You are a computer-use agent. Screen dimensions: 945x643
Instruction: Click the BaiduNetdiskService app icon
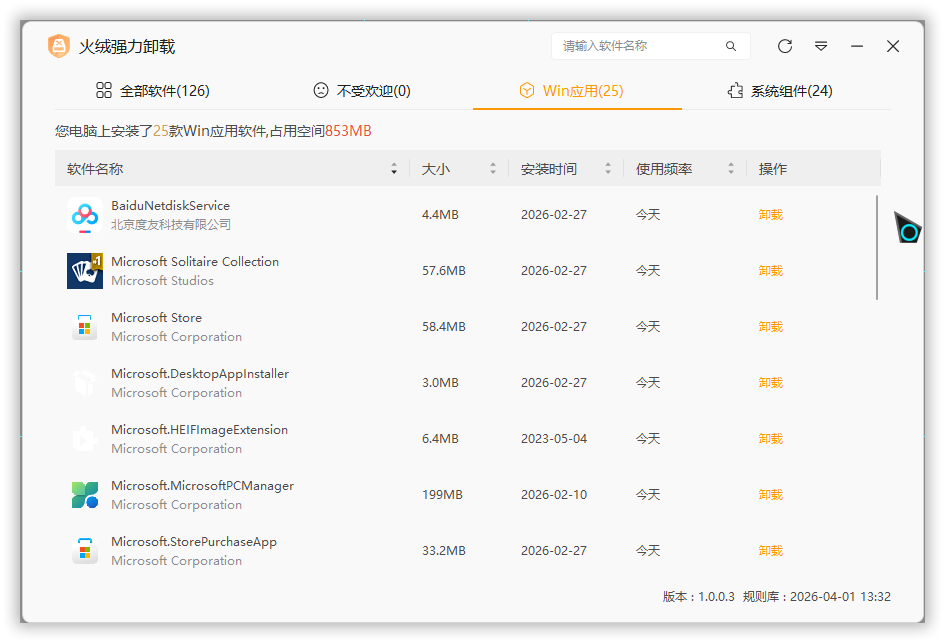click(x=84, y=215)
